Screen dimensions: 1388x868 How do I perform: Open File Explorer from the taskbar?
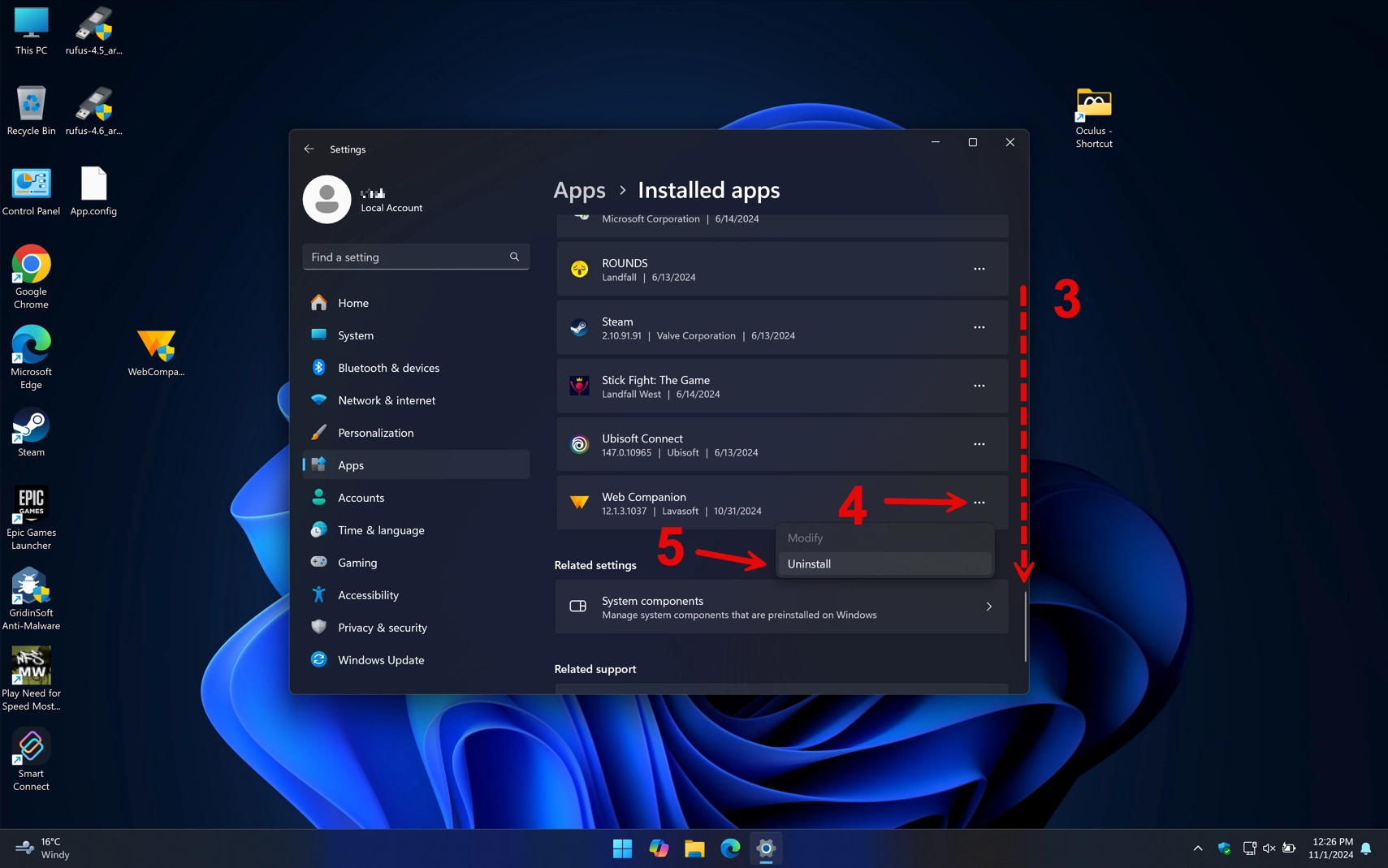click(x=693, y=848)
